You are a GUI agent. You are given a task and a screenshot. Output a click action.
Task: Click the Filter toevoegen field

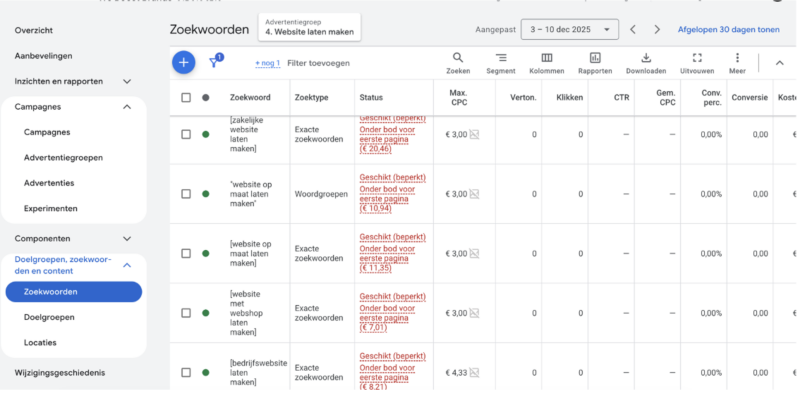point(318,63)
